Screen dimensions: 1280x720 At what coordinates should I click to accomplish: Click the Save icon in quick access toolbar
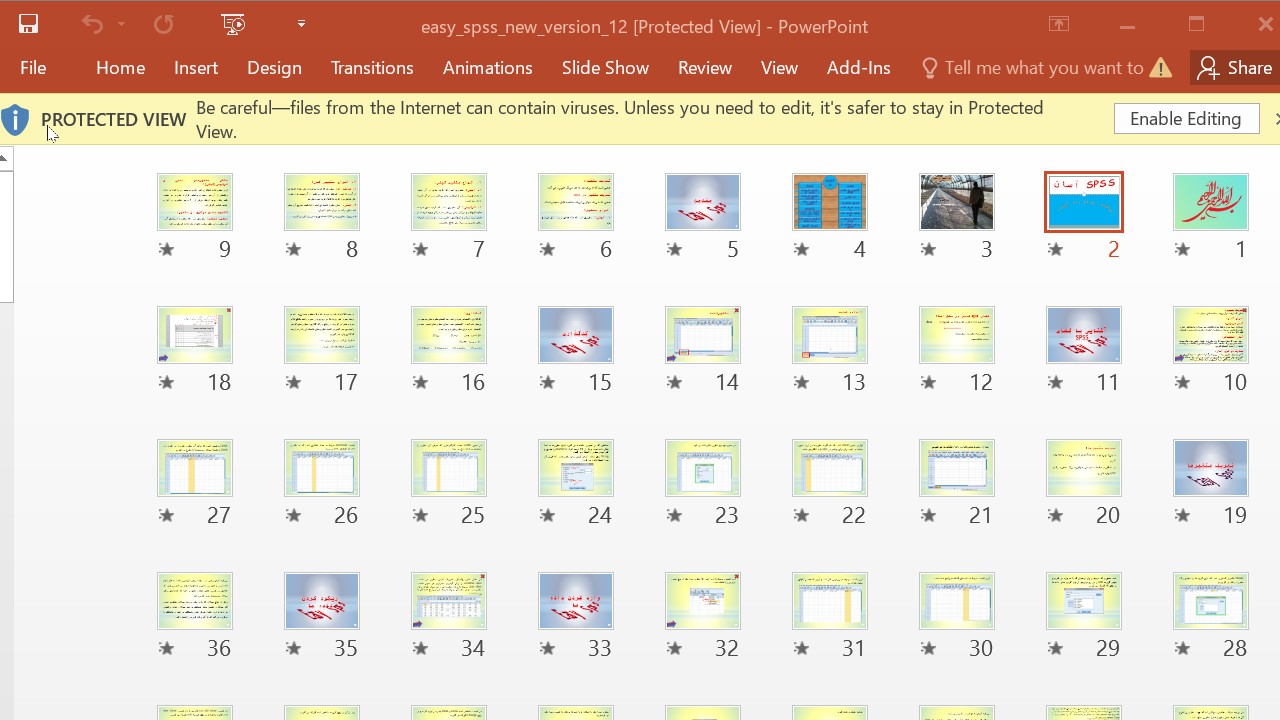(28, 25)
